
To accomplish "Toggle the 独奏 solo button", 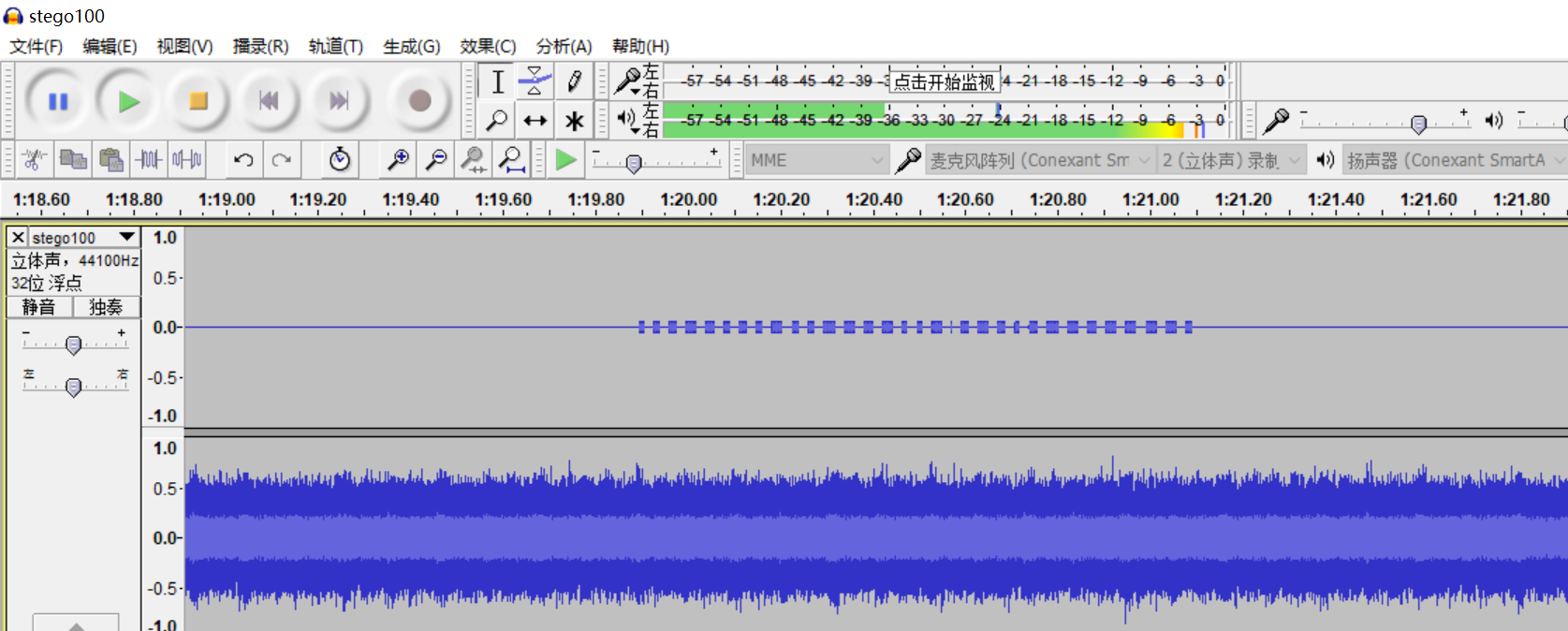I will coord(106,307).
